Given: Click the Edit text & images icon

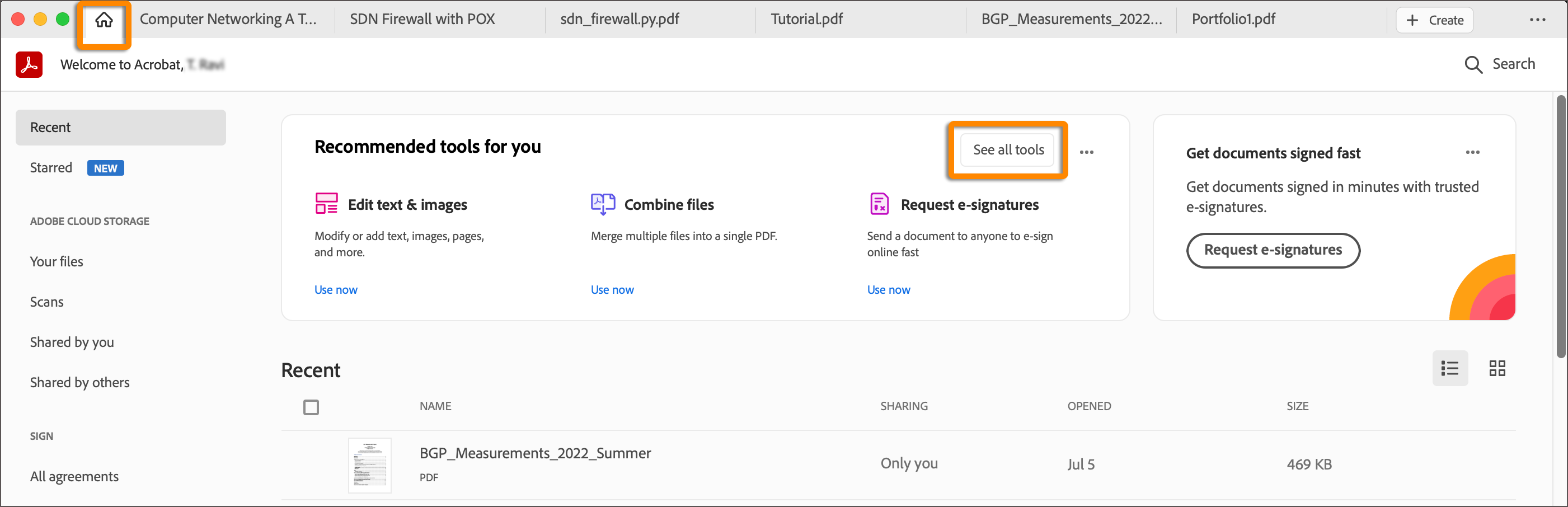Looking at the screenshot, I should (326, 204).
